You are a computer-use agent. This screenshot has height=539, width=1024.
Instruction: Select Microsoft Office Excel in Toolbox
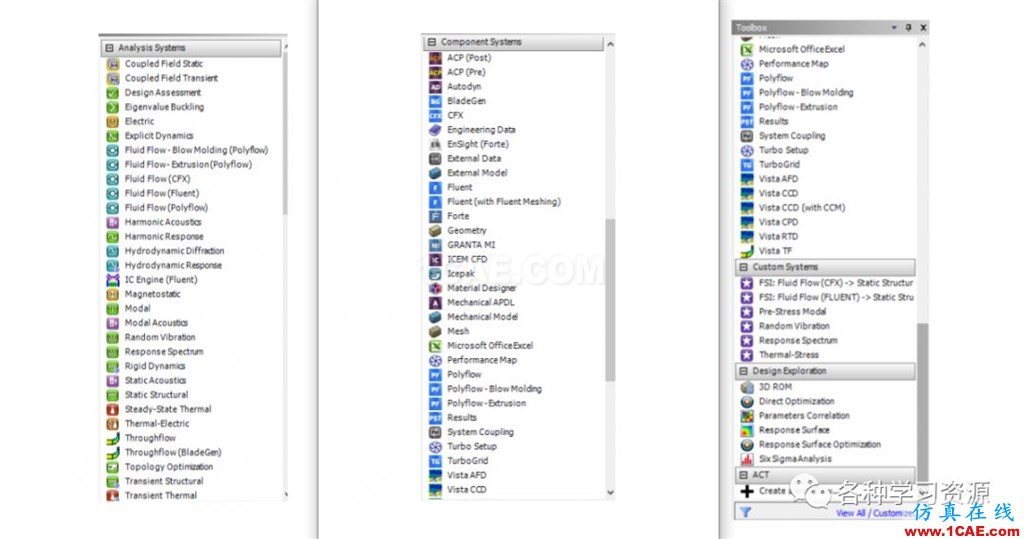802,49
